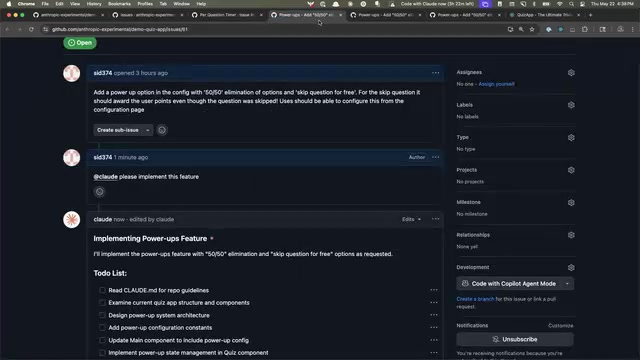This screenshot has width=640, height=360.
Task: Switch to the first anthropic-experimental tab
Action: [68, 15]
